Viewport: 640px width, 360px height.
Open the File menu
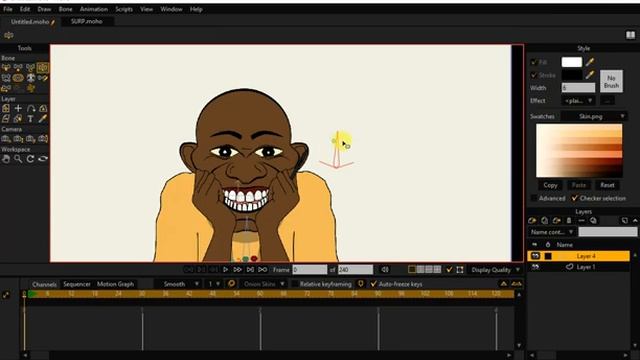[x=8, y=9]
